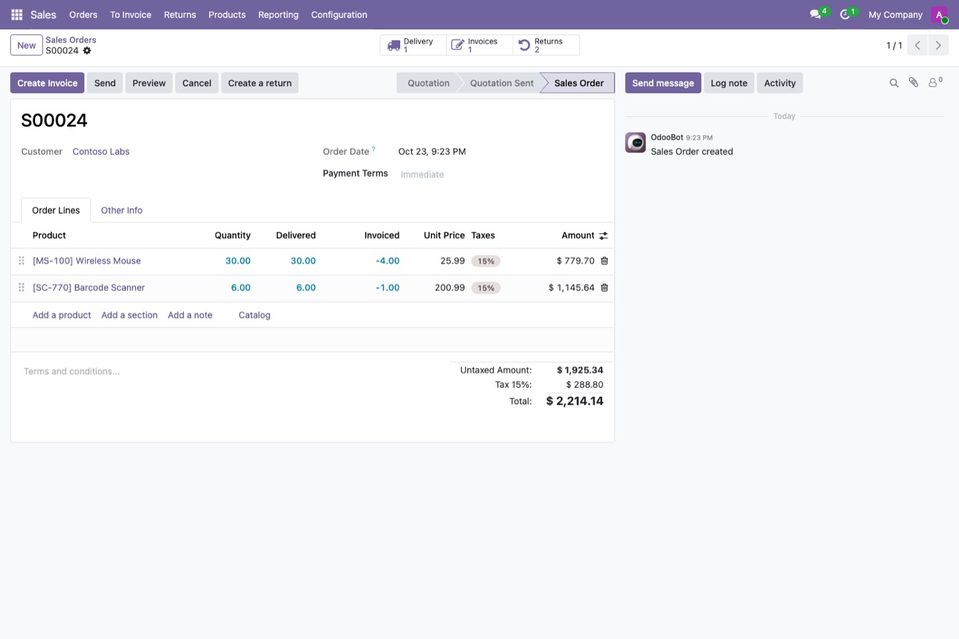Click the 15% tax tag on Wireless Mouse
The image size is (959, 639).
486,261
